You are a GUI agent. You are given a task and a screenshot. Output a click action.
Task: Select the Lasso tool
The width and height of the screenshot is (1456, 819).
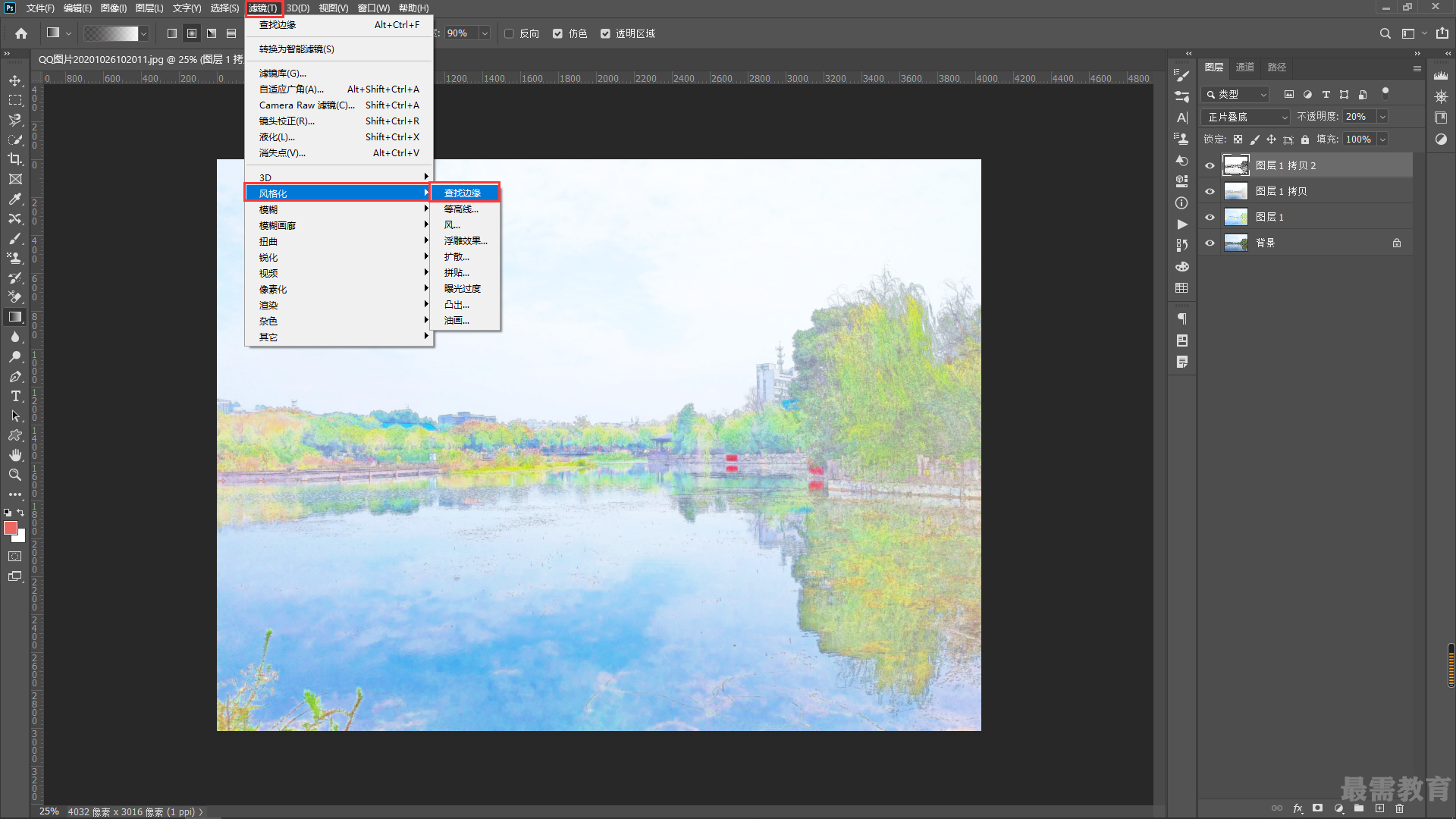pos(15,120)
